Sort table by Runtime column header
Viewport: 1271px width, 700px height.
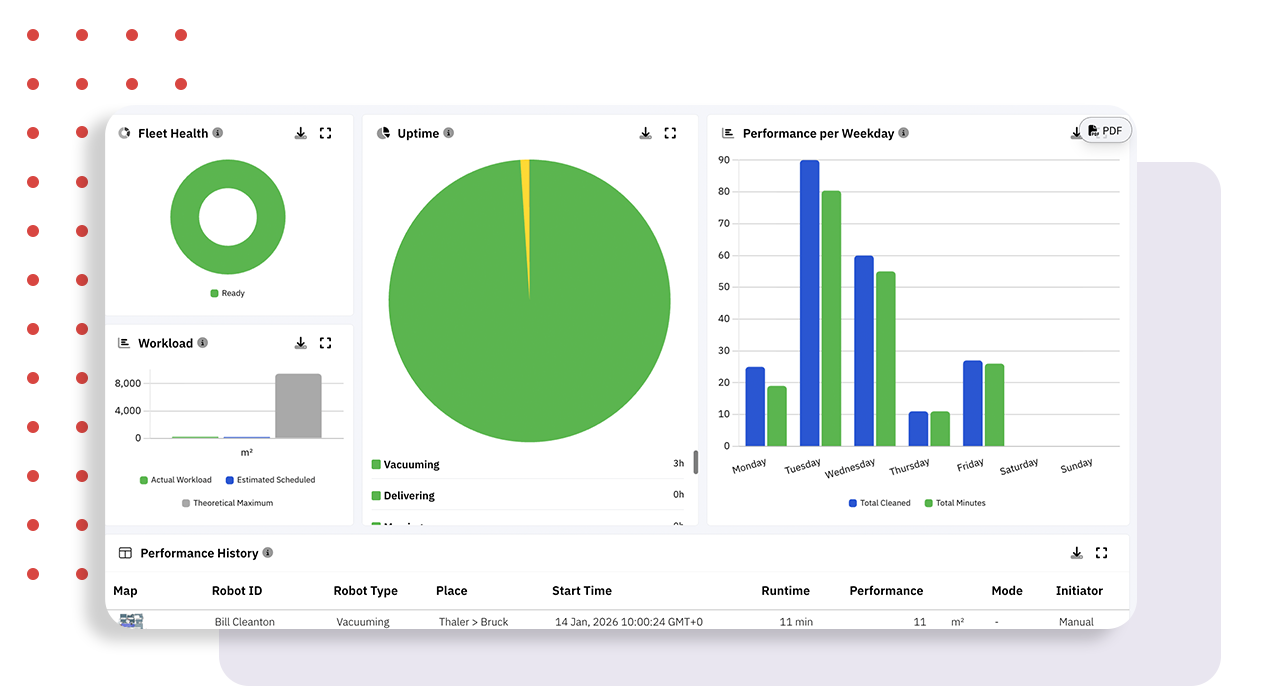click(785, 591)
